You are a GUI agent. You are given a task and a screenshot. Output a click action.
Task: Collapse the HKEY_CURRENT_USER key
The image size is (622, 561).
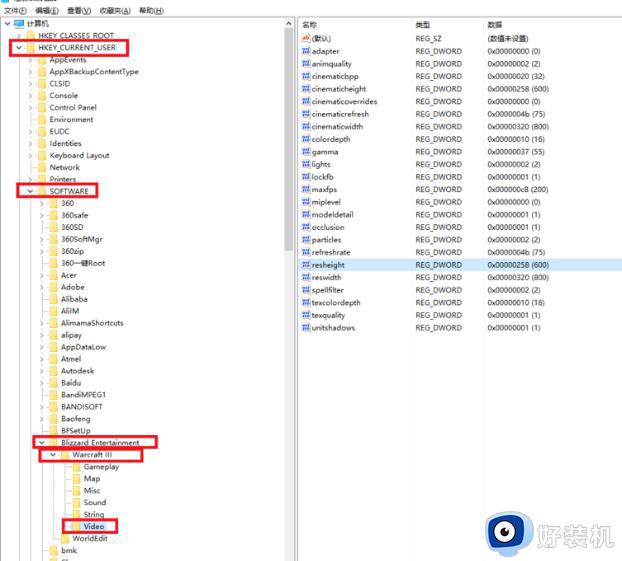click(x=19, y=48)
